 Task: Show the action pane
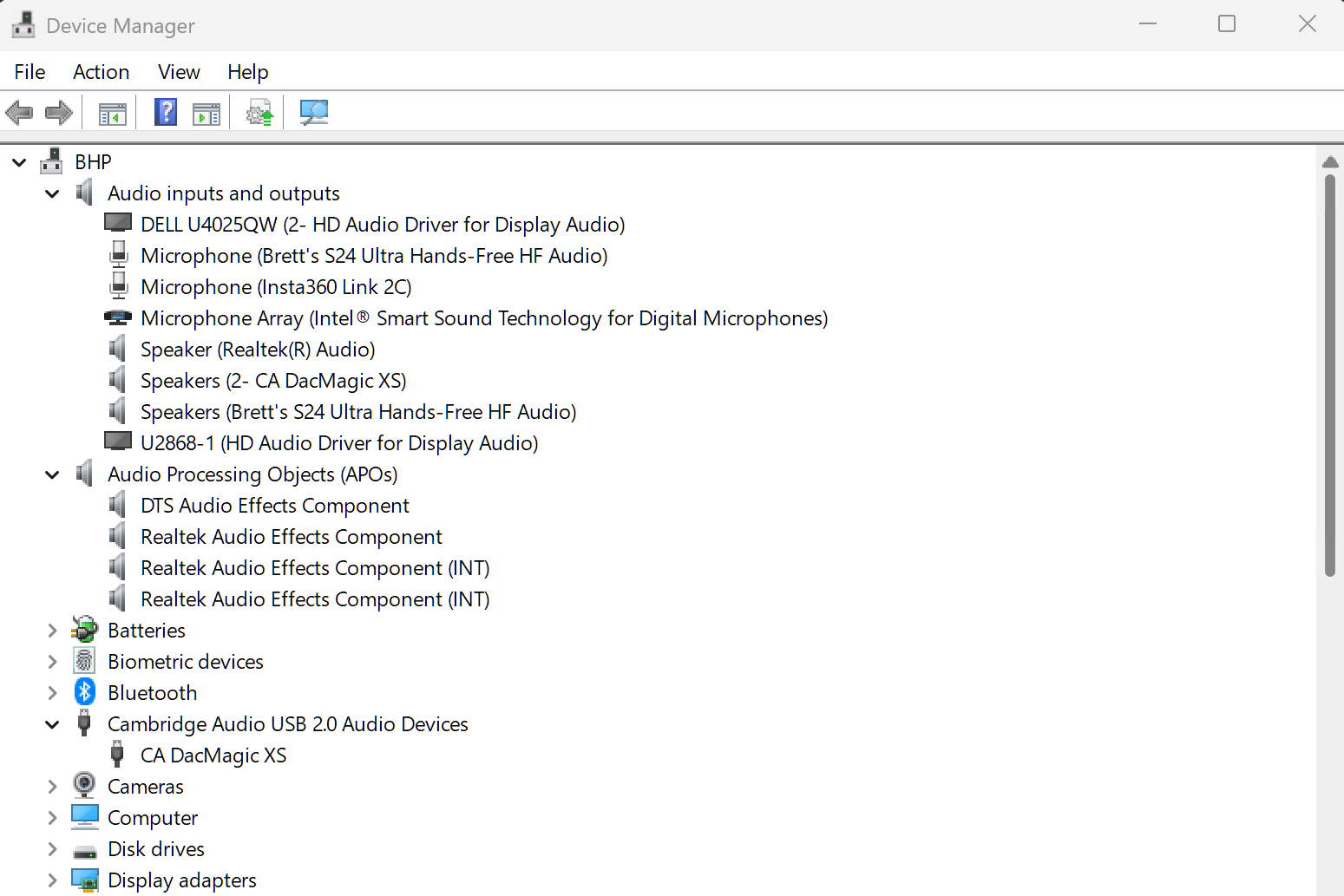coord(207,112)
